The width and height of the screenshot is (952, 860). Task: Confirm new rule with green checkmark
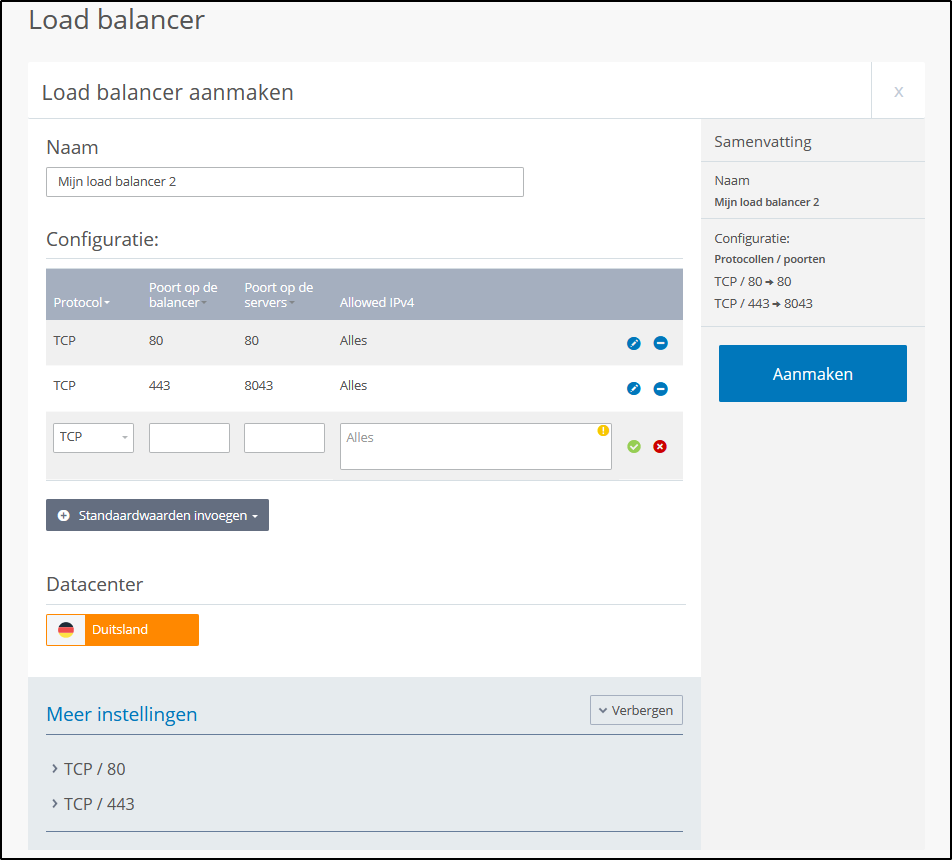tap(633, 446)
